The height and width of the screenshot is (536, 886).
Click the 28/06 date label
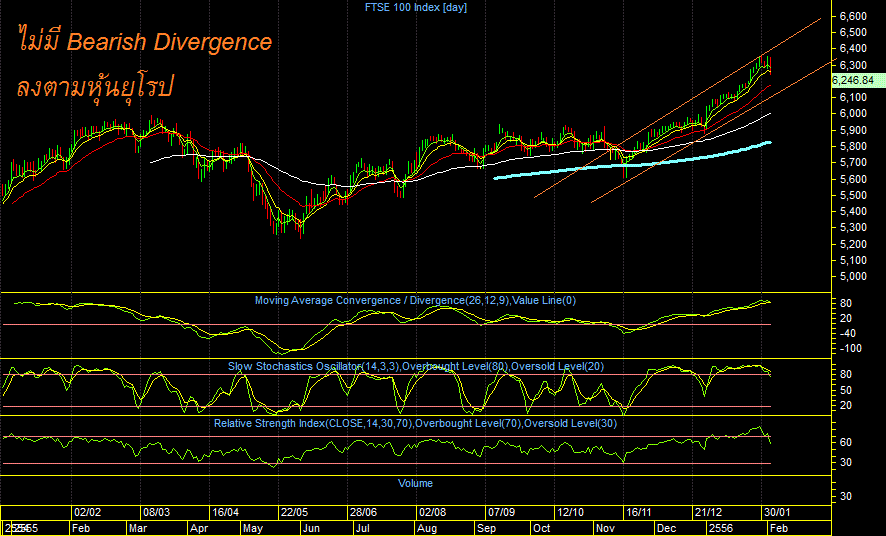[363, 513]
